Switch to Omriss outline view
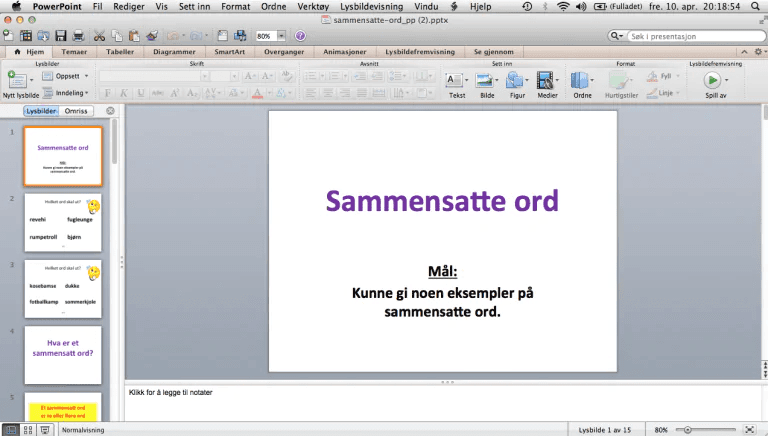768x436 pixels. [75, 111]
